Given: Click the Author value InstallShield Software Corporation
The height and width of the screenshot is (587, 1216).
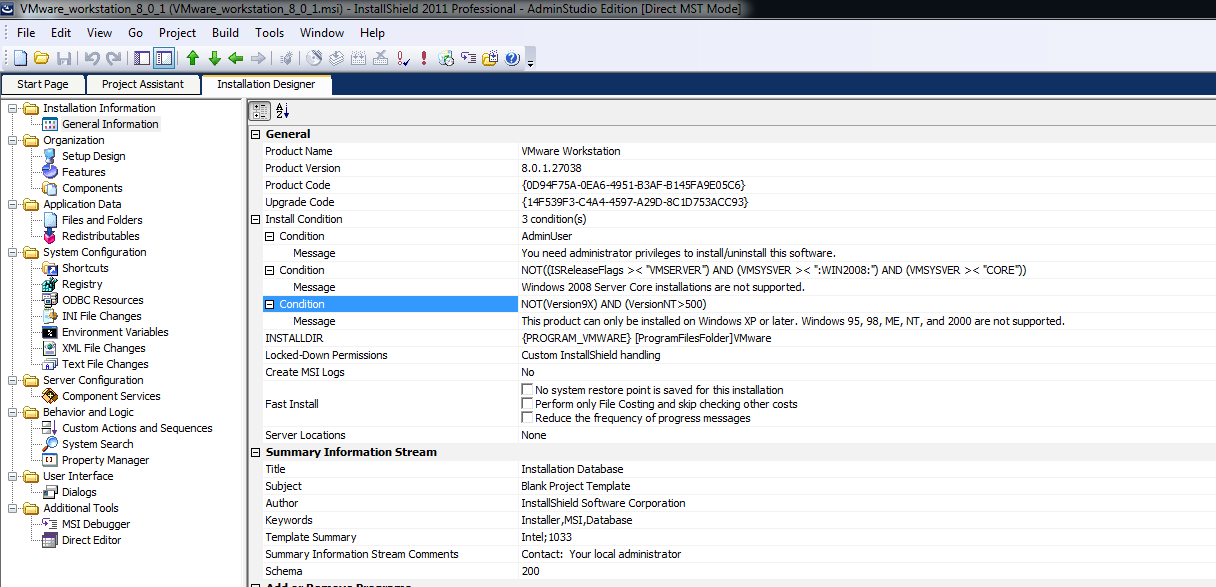Looking at the screenshot, I should (603, 503).
